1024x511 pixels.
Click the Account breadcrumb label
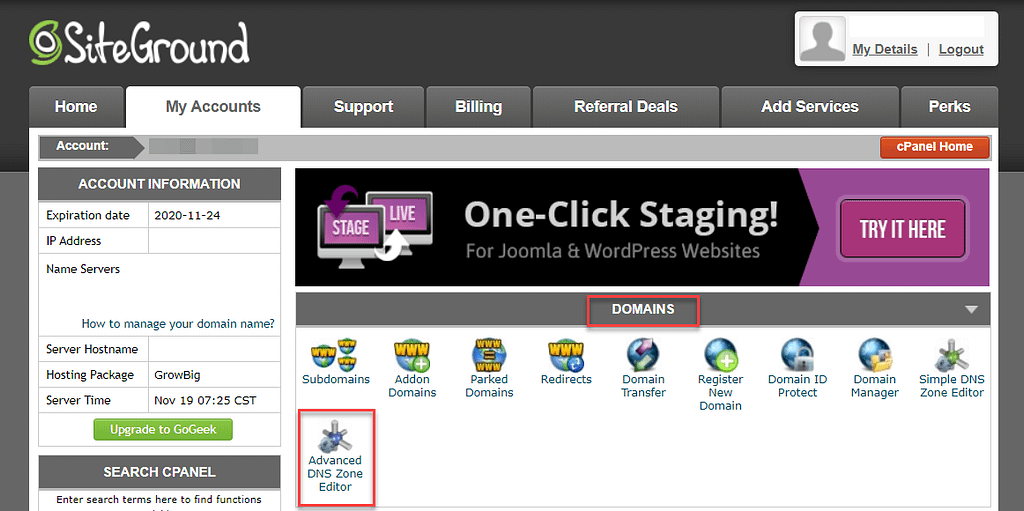(82, 146)
